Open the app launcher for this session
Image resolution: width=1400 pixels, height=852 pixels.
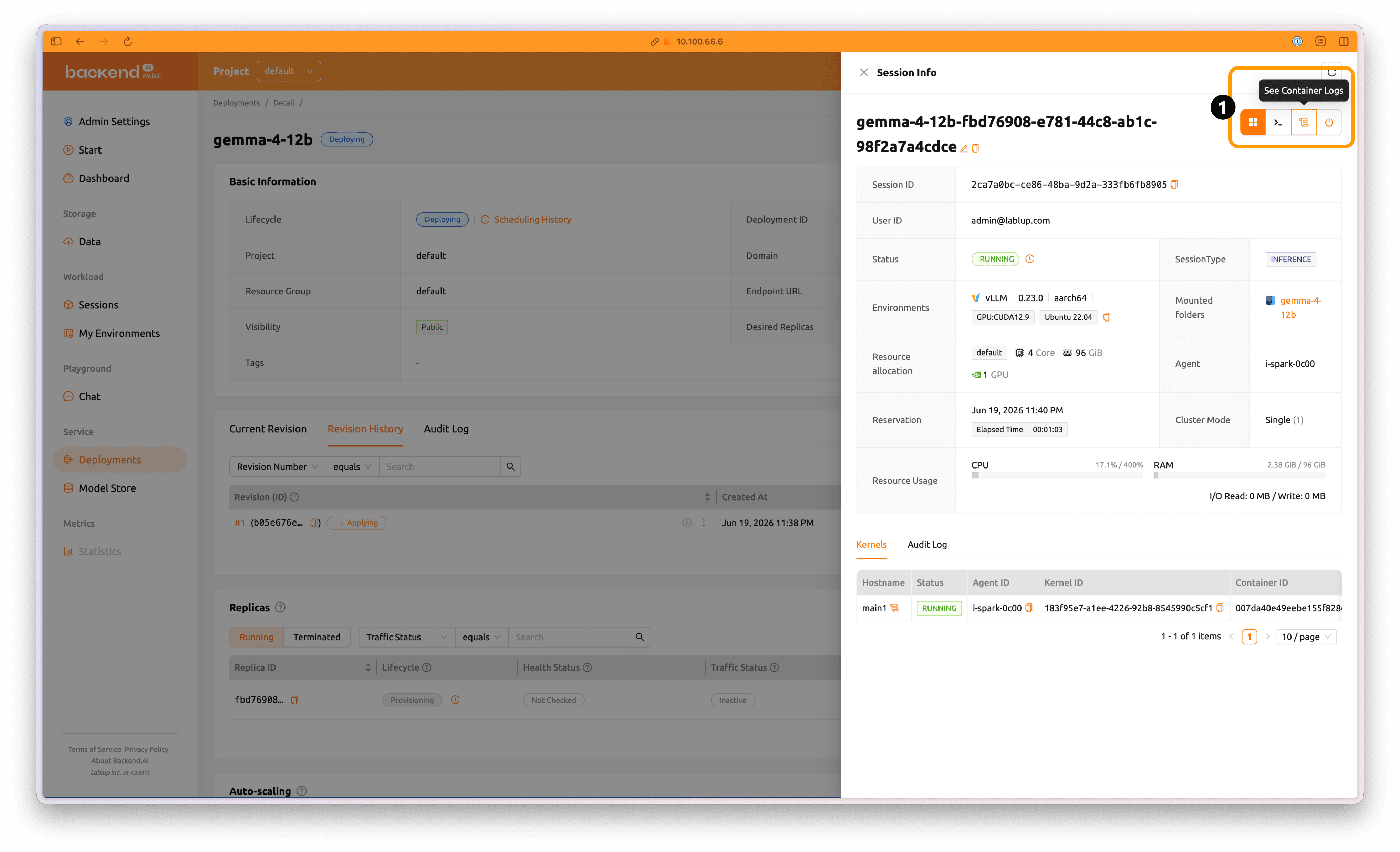1252,122
